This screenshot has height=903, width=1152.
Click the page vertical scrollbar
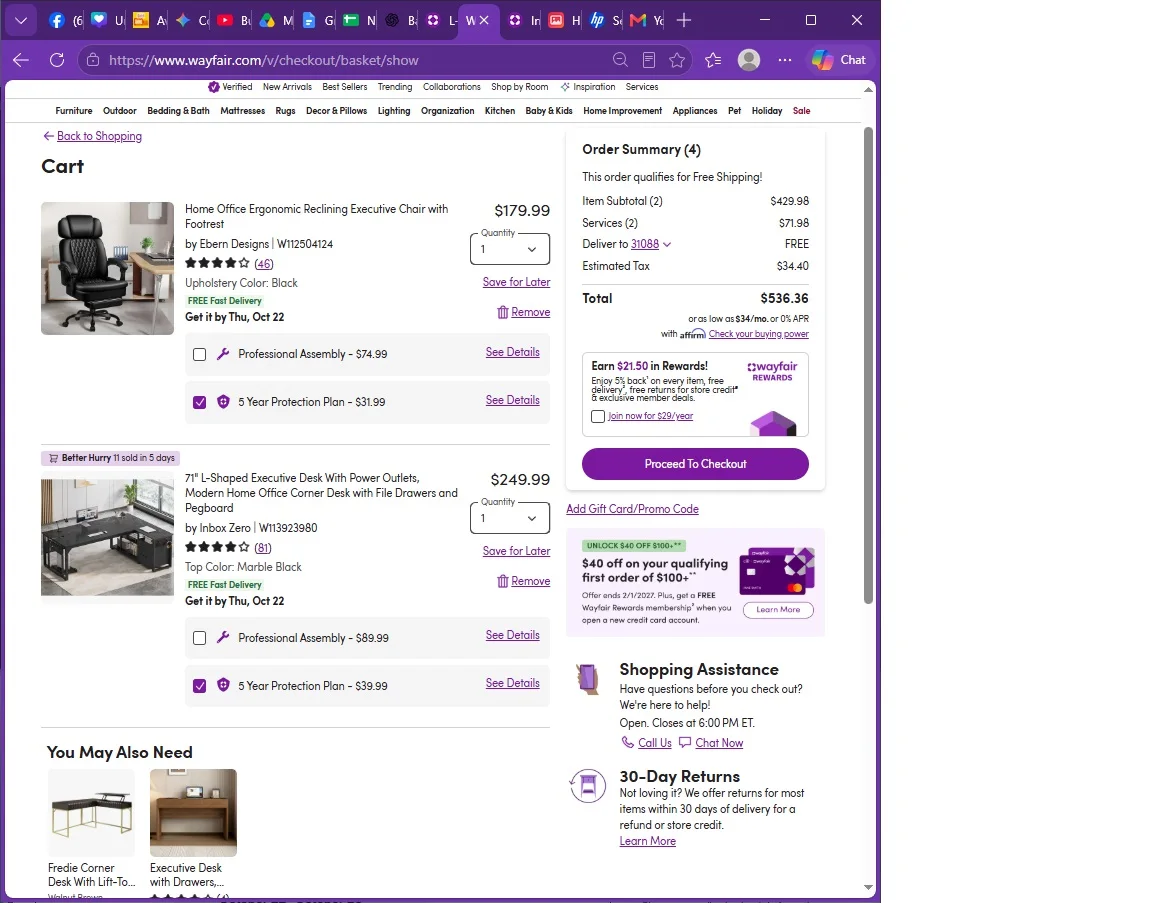pyautogui.click(x=868, y=366)
